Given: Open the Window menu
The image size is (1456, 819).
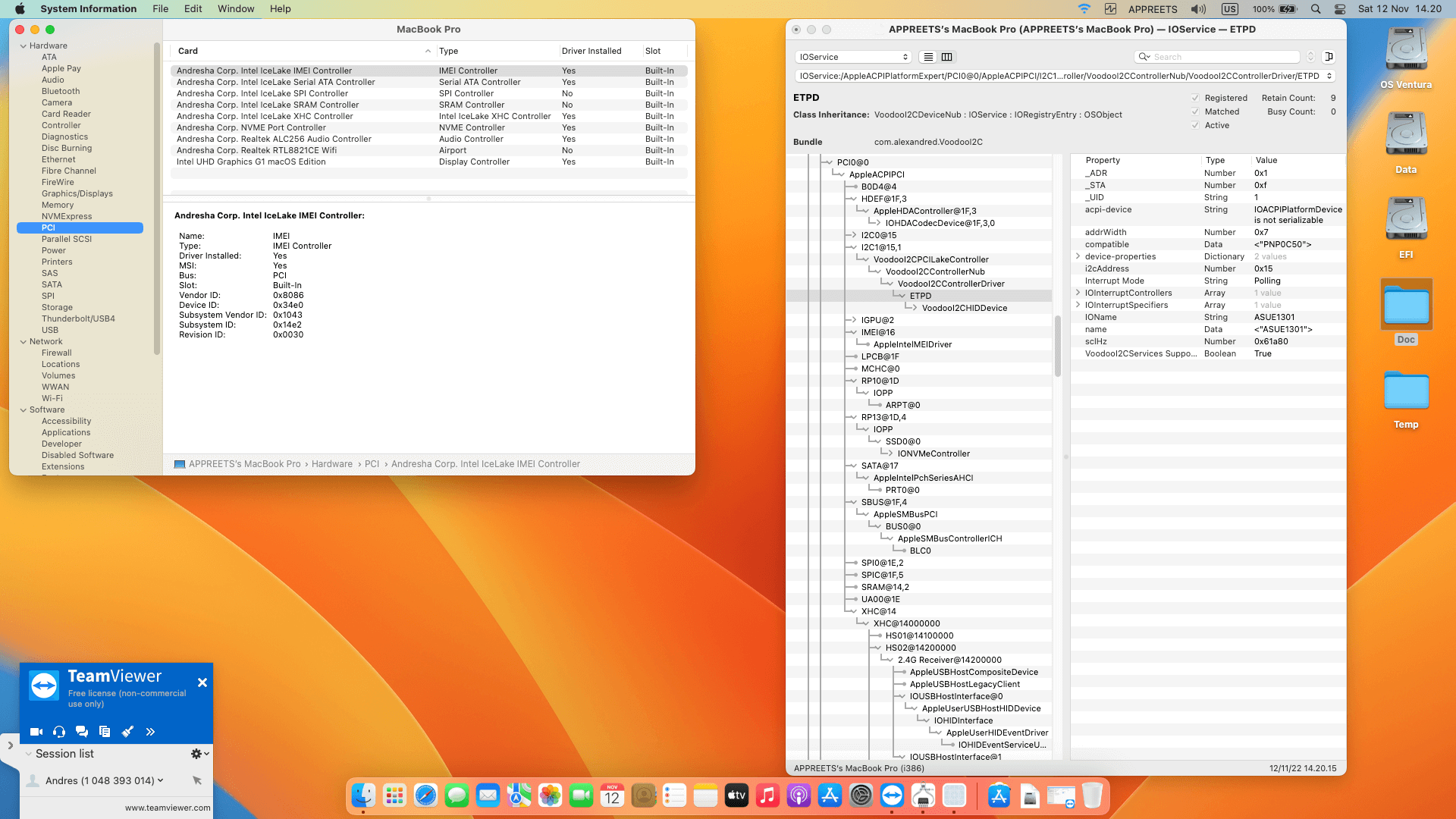Looking at the screenshot, I should (x=236, y=9).
